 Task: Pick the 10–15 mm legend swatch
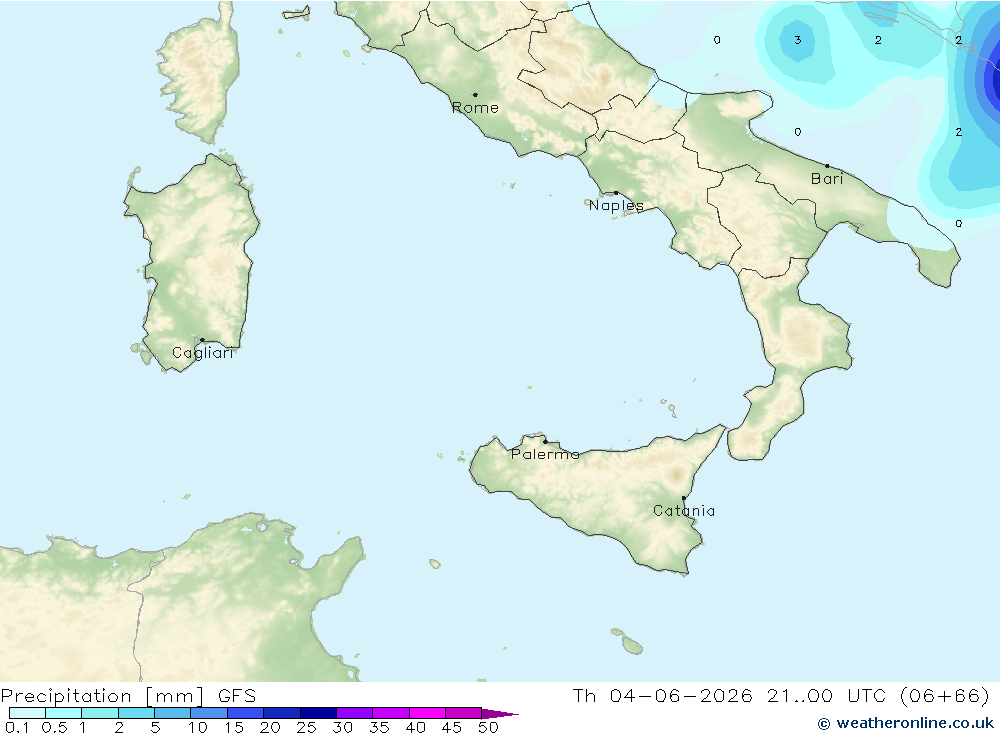tap(209, 713)
